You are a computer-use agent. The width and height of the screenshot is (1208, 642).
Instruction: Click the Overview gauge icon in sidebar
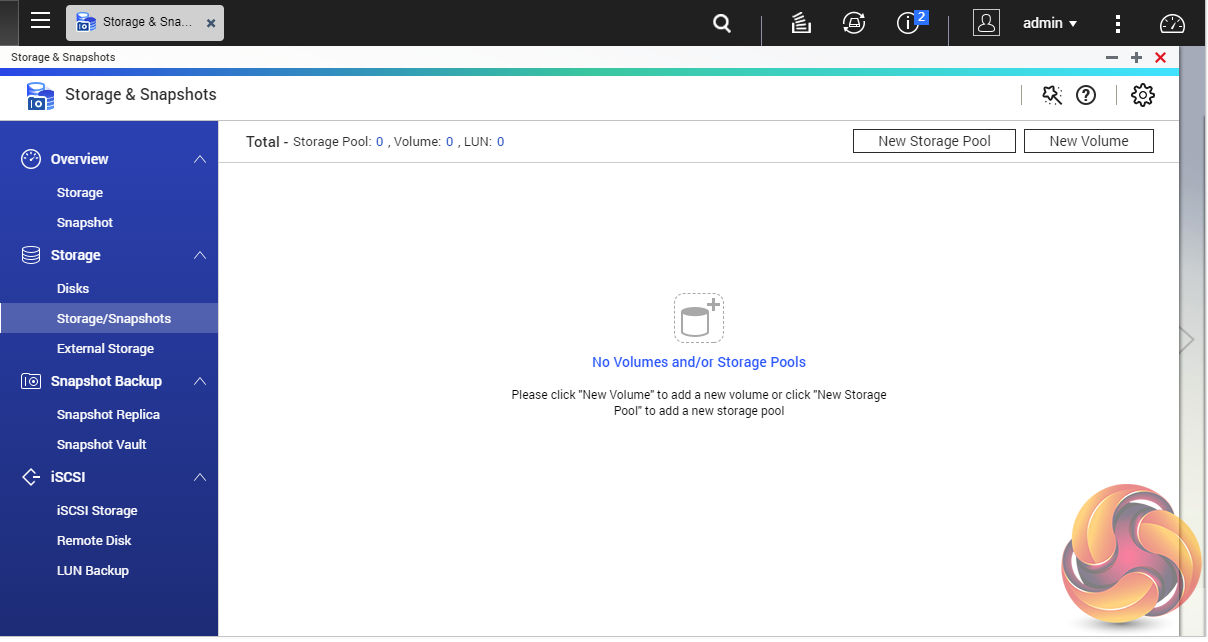31,158
